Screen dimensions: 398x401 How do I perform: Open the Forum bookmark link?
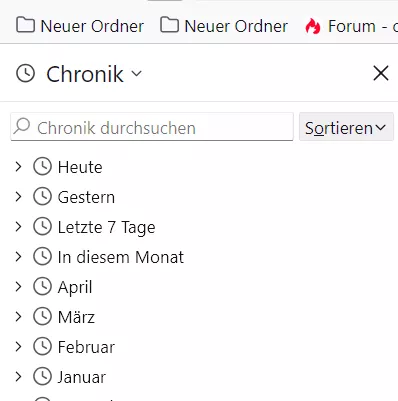[351, 26]
